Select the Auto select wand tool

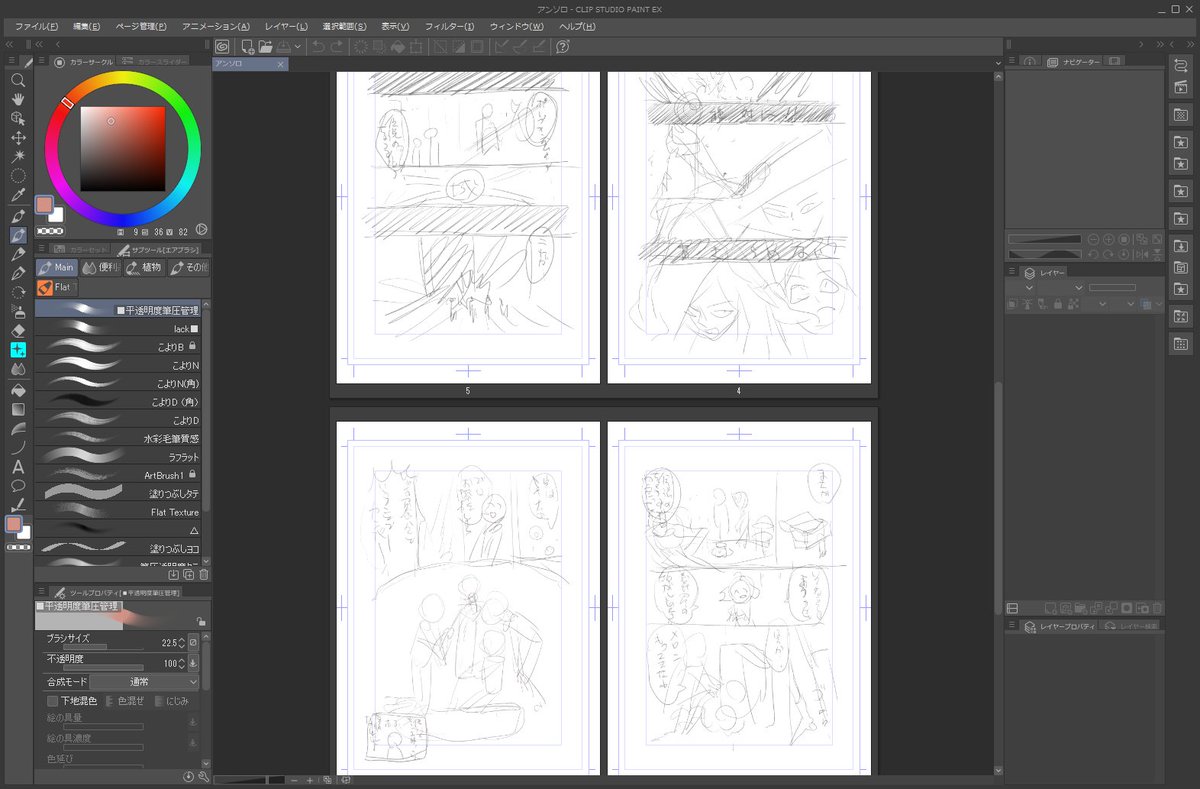(18, 156)
